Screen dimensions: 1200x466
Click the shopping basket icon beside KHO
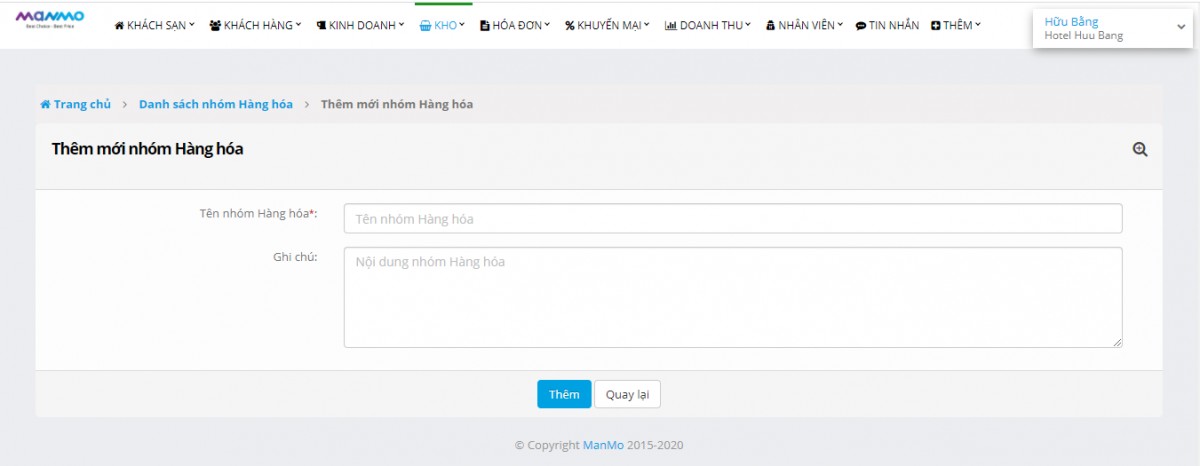coord(425,25)
